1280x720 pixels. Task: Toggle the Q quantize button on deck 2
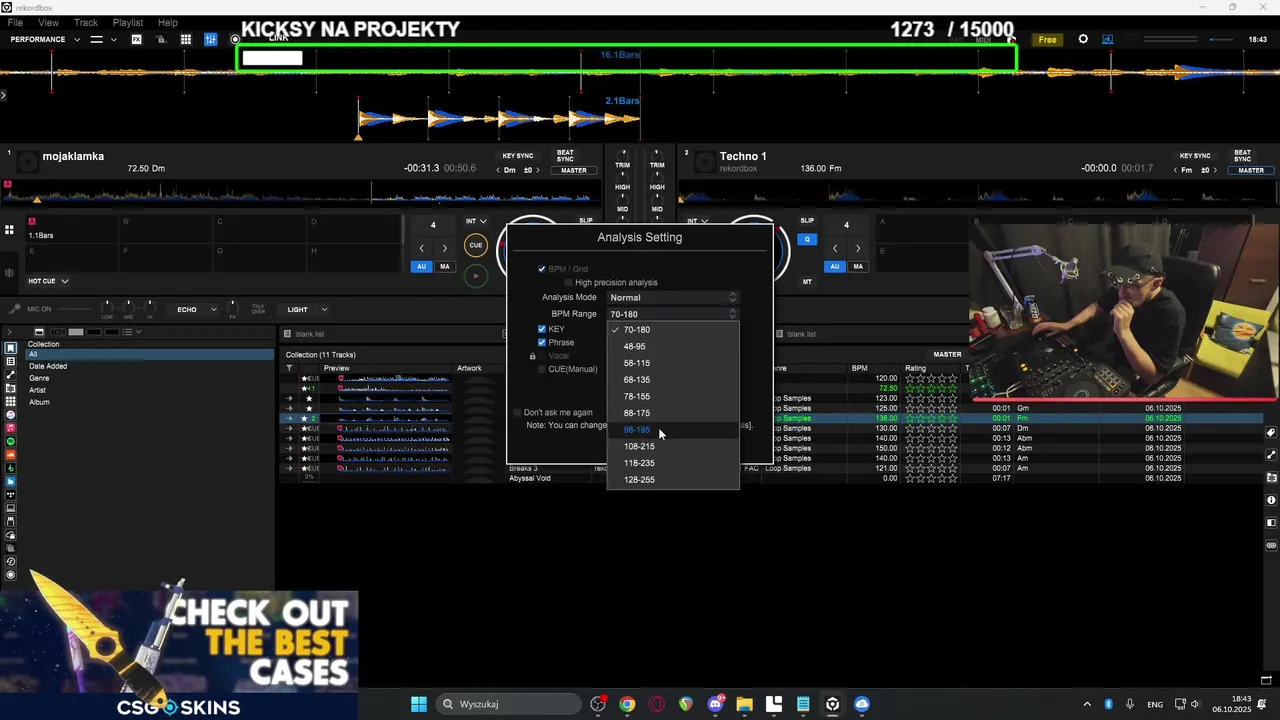(x=807, y=239)
